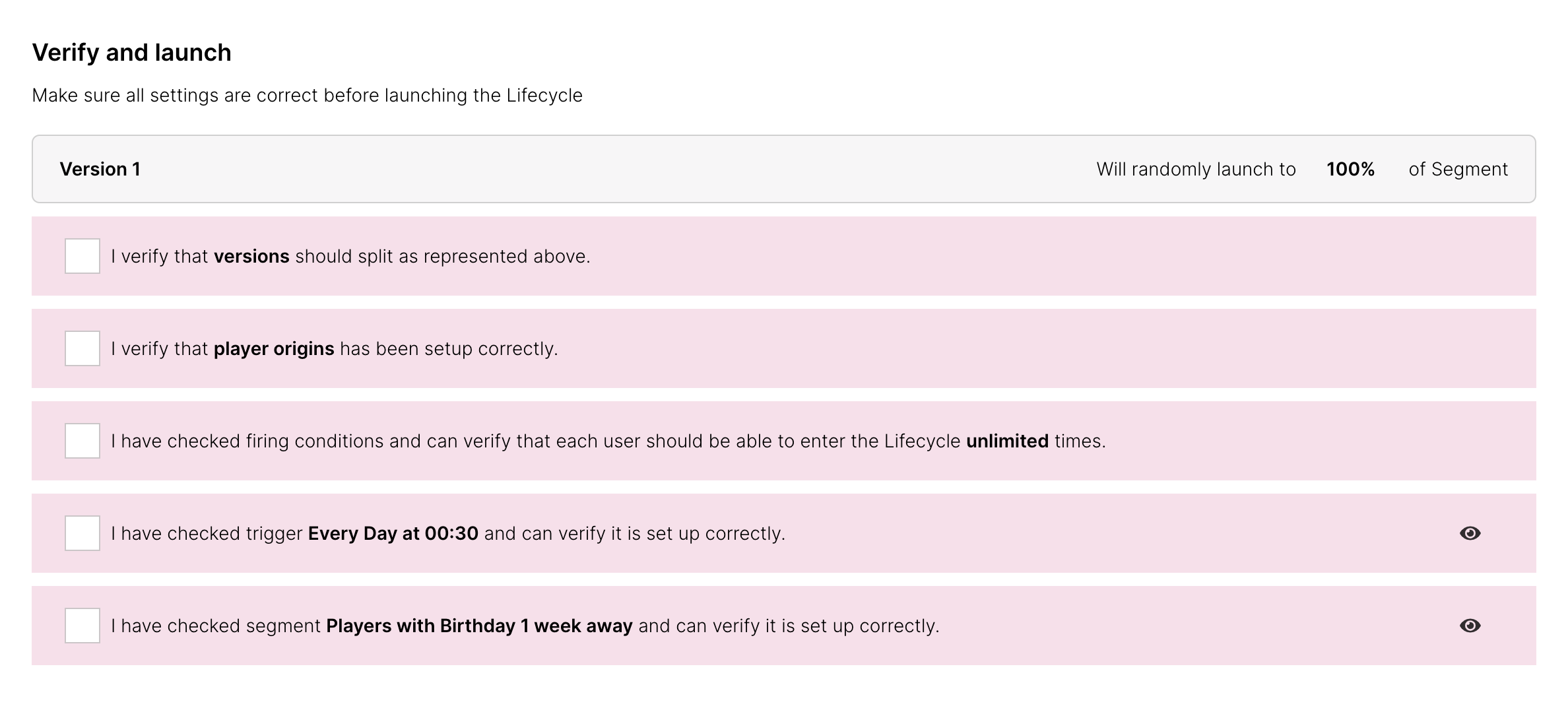
Task: Click 'should split as represented above' text
Action: (x=442, y=257)
